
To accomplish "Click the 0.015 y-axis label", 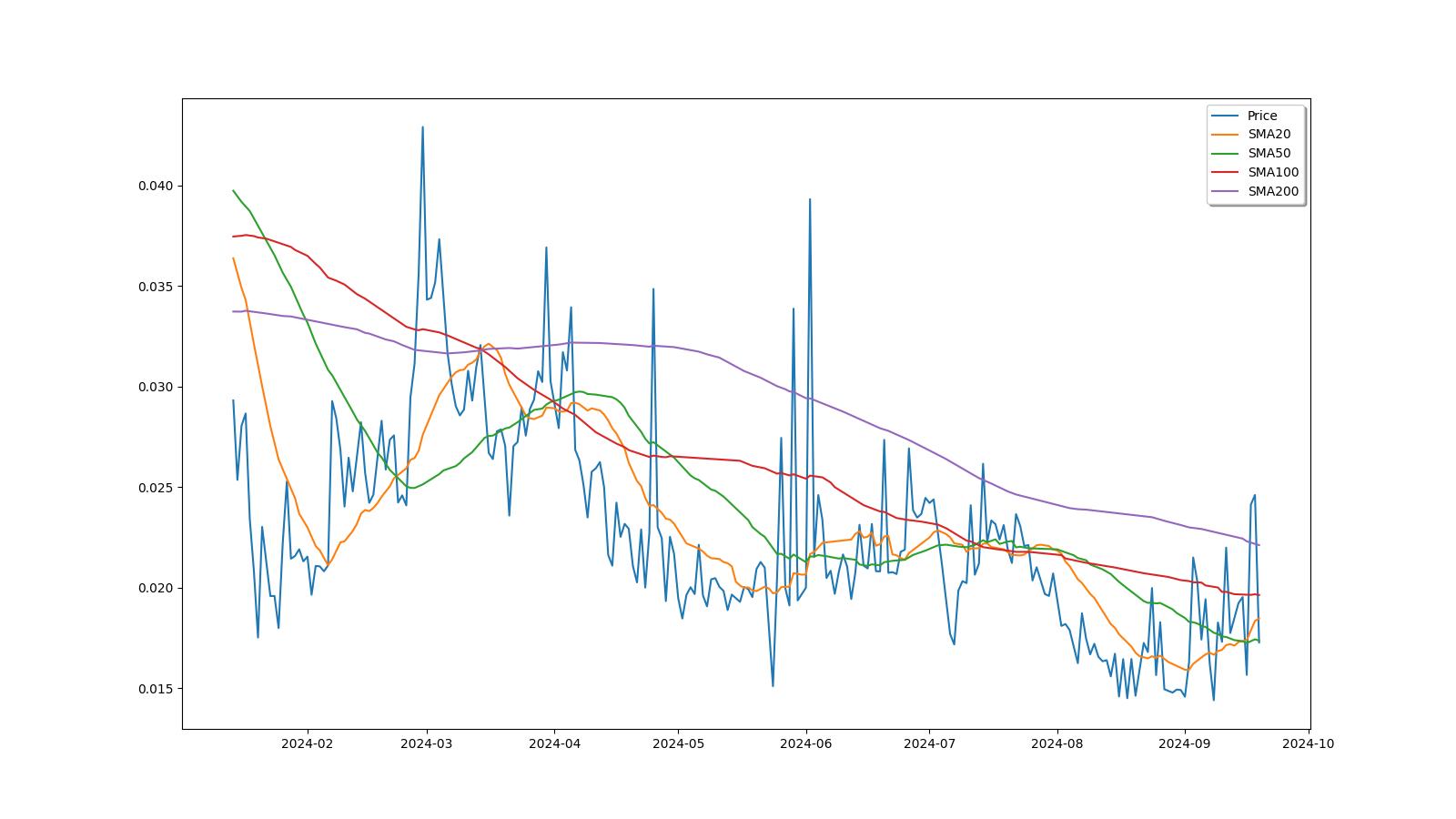I will [156, 689].
